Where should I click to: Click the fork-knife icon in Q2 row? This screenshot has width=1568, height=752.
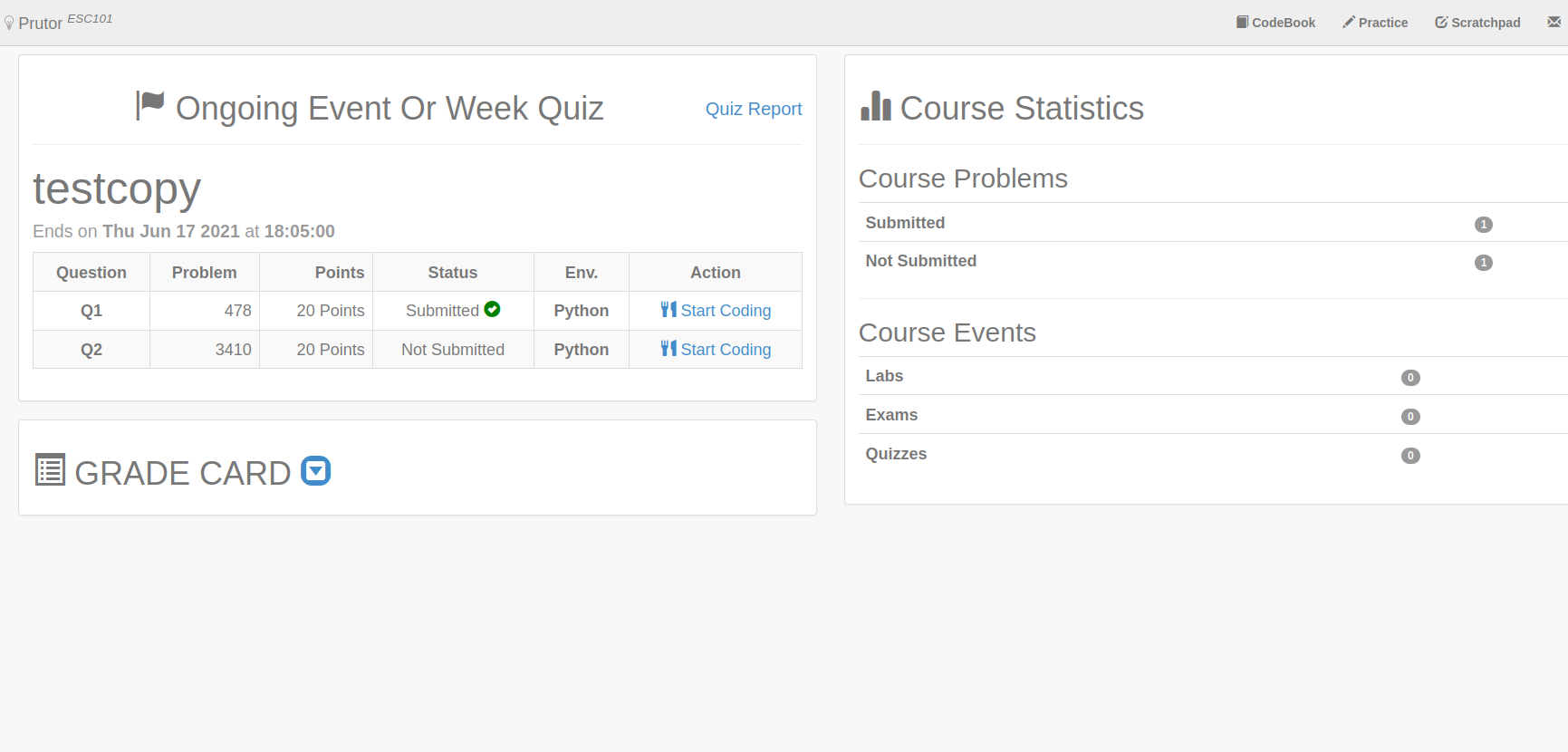pos(669,349)
